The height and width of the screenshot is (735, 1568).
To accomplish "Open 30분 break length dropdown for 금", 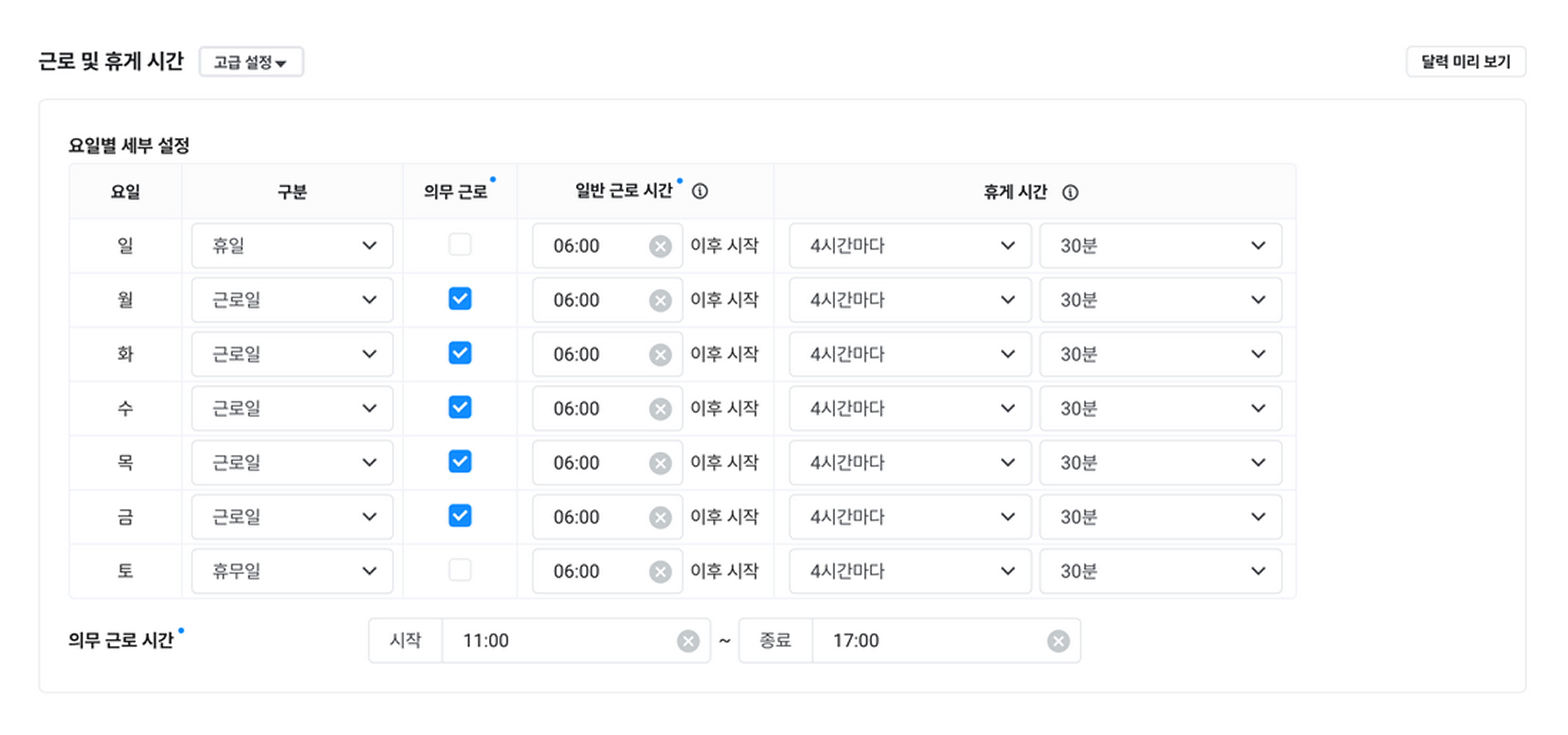I will (x=1160, y=516).
